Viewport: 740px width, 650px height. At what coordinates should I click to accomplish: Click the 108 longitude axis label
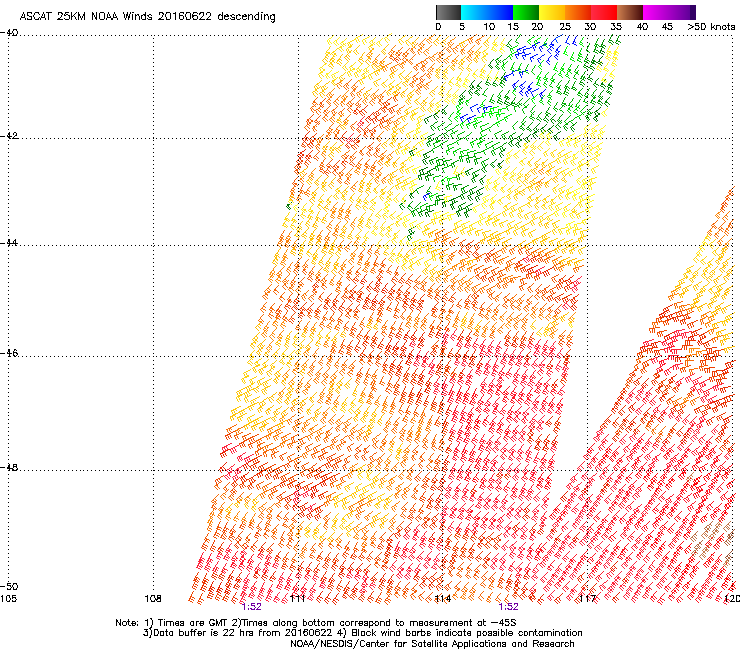coord(153,599)
